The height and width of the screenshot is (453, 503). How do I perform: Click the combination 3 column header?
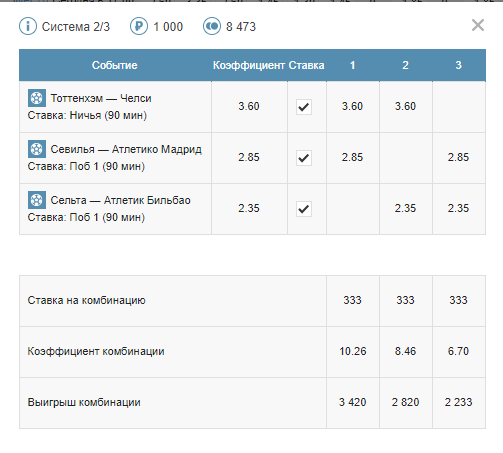click(458, 65)
